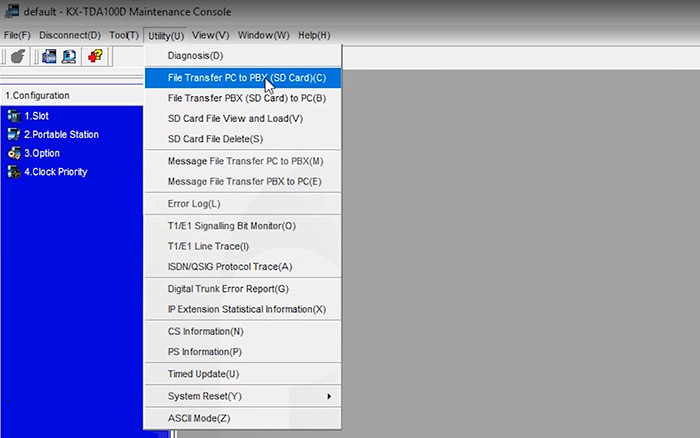Screen dimensions: 700x438
Task: Choose File Transfer PBX (SD Card) to PC
Action: 243,98
